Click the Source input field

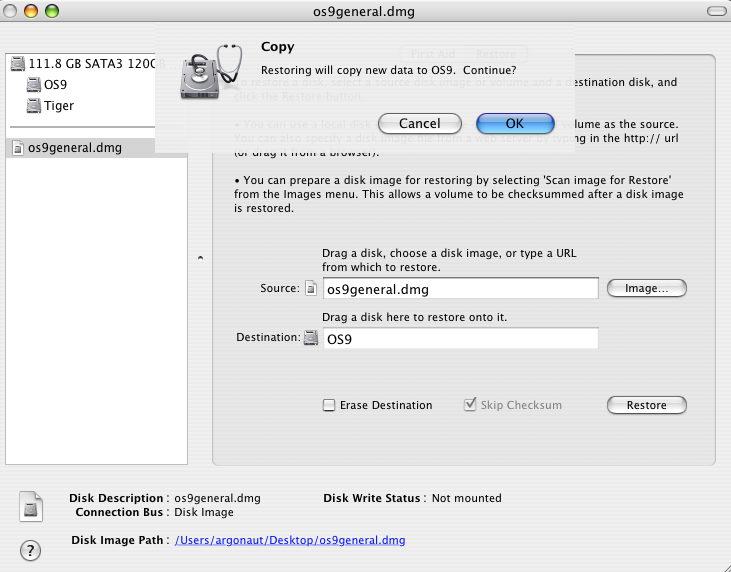point(461,289)
